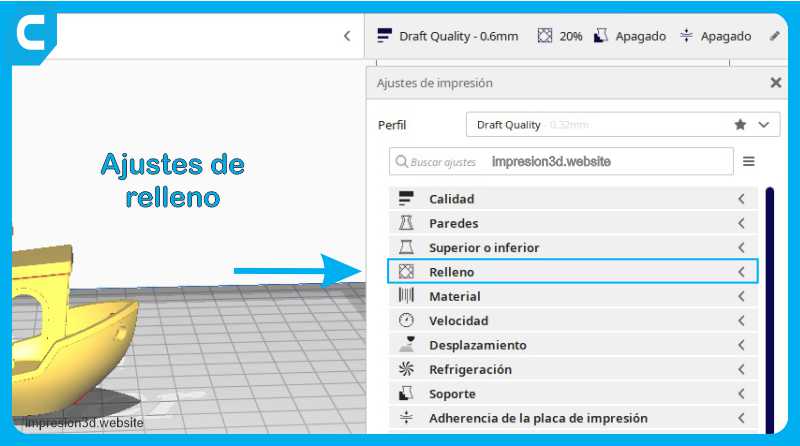Screen dimensions: 800x446
Task: Click the search magnifier icon
Action: pos(402,162)
